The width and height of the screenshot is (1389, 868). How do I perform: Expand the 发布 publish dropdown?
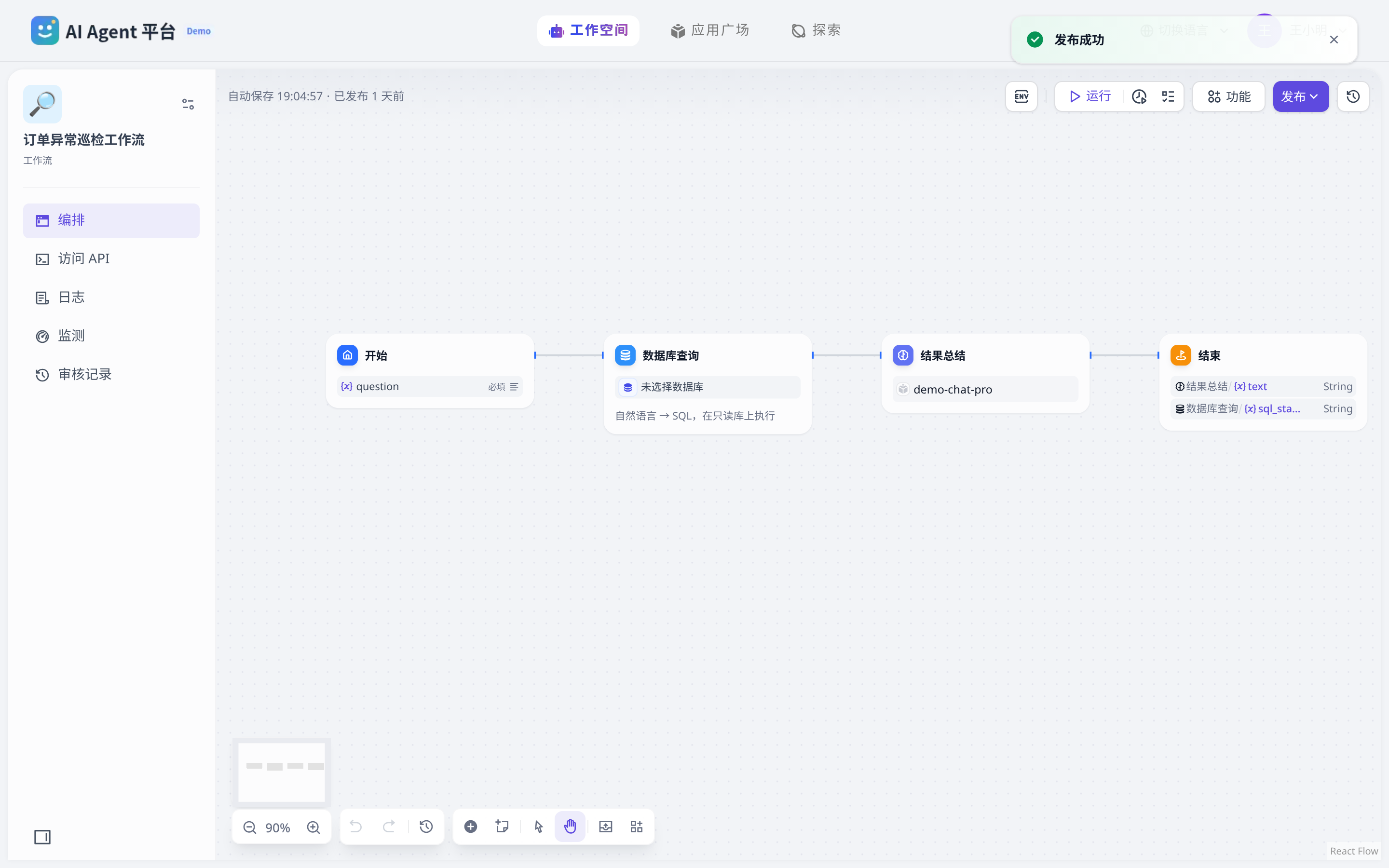coord(1301,96)
